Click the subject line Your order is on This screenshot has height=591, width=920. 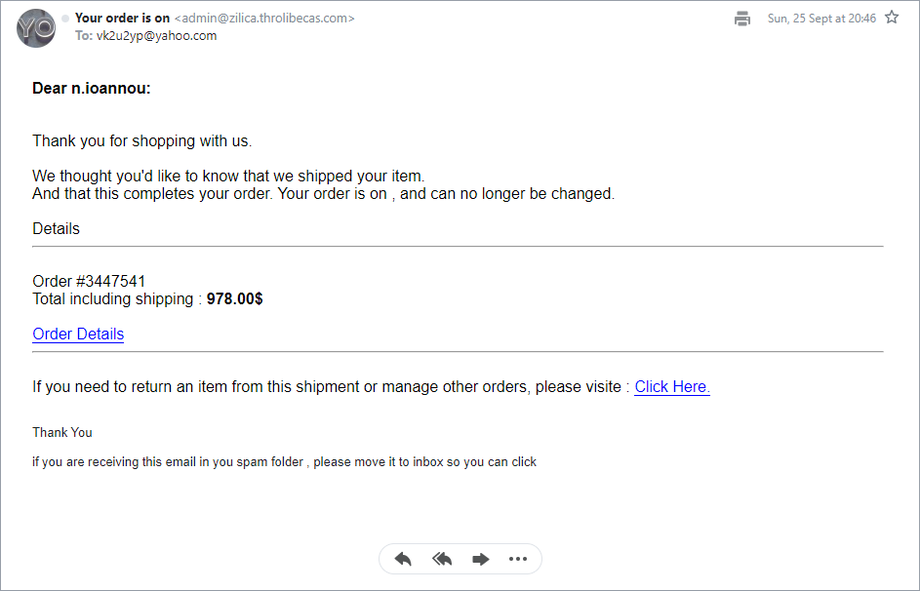pyautogui.click(x=122, y=18)
